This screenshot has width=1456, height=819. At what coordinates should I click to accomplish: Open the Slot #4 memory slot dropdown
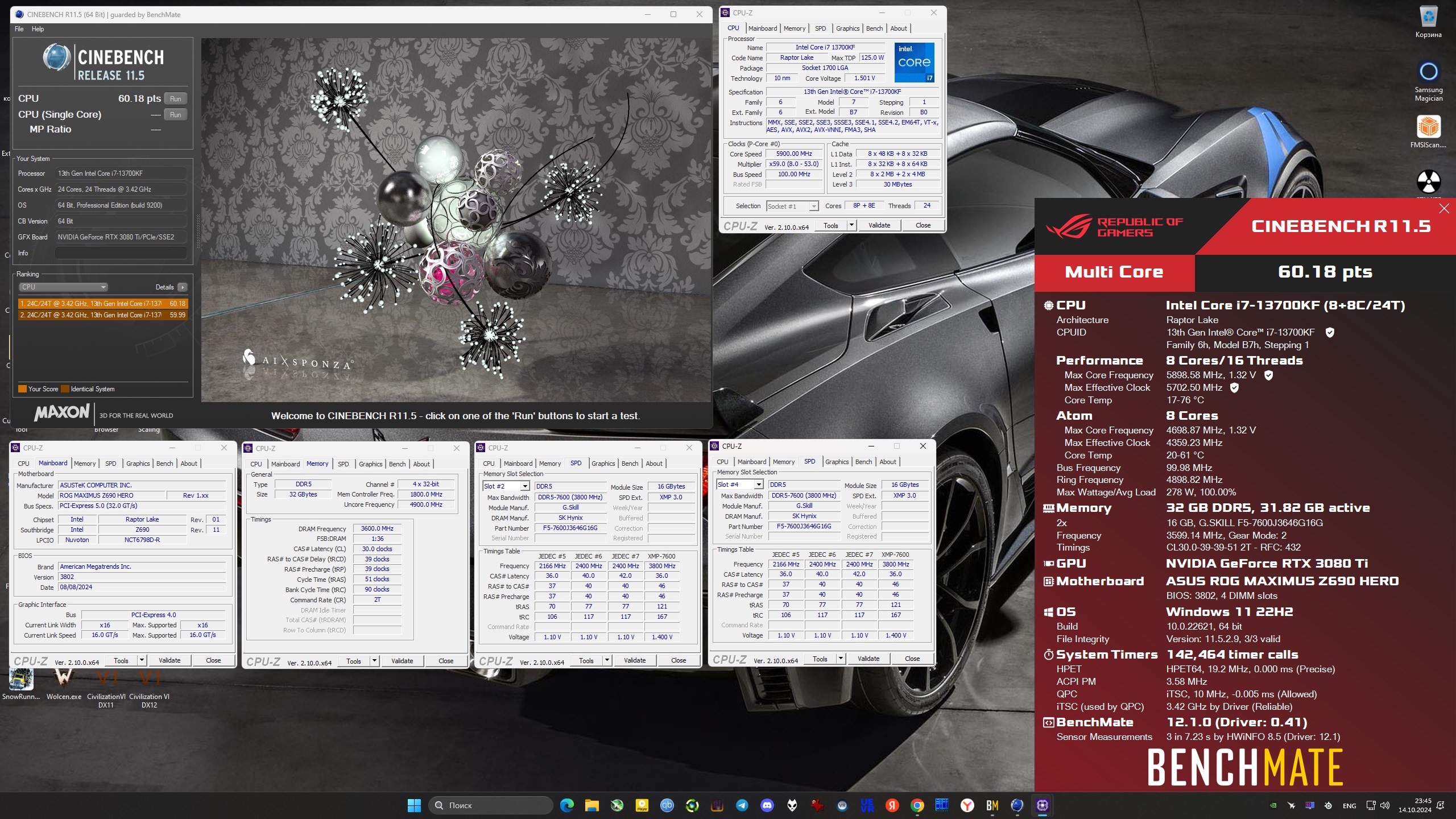click(x=740, y=485)
